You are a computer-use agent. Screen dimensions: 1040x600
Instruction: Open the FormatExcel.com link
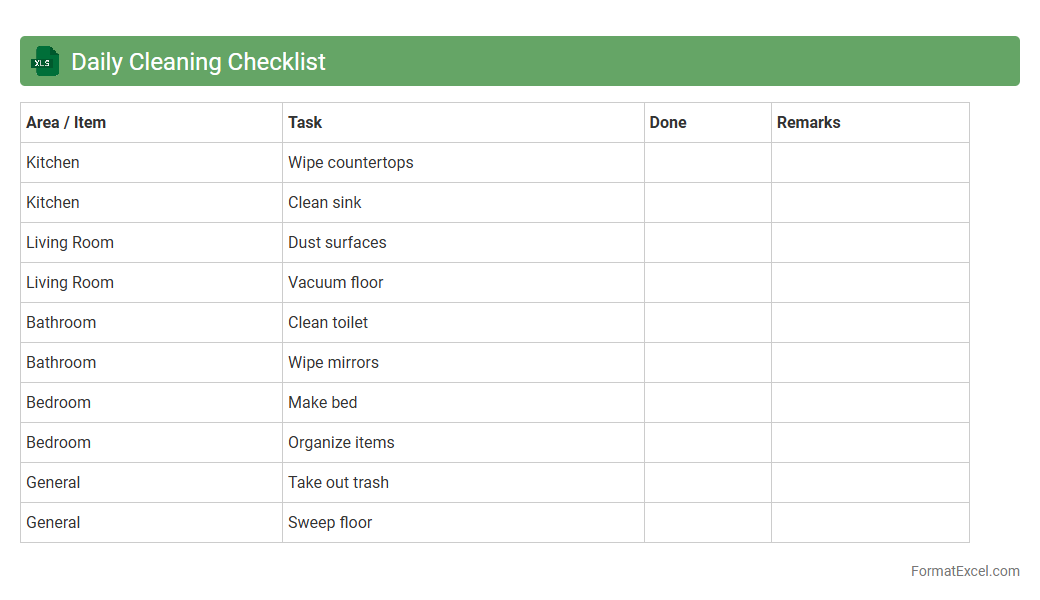pos(964,571)
